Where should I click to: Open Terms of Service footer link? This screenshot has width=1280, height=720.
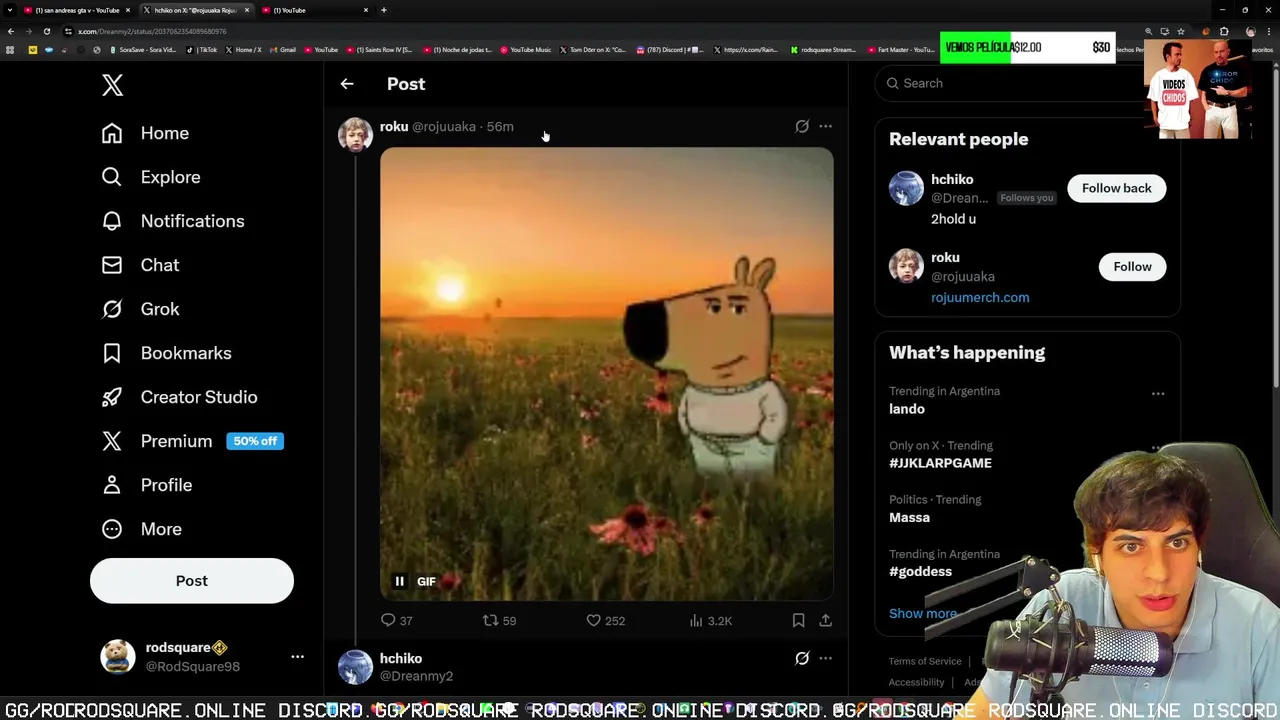[925, 661]
